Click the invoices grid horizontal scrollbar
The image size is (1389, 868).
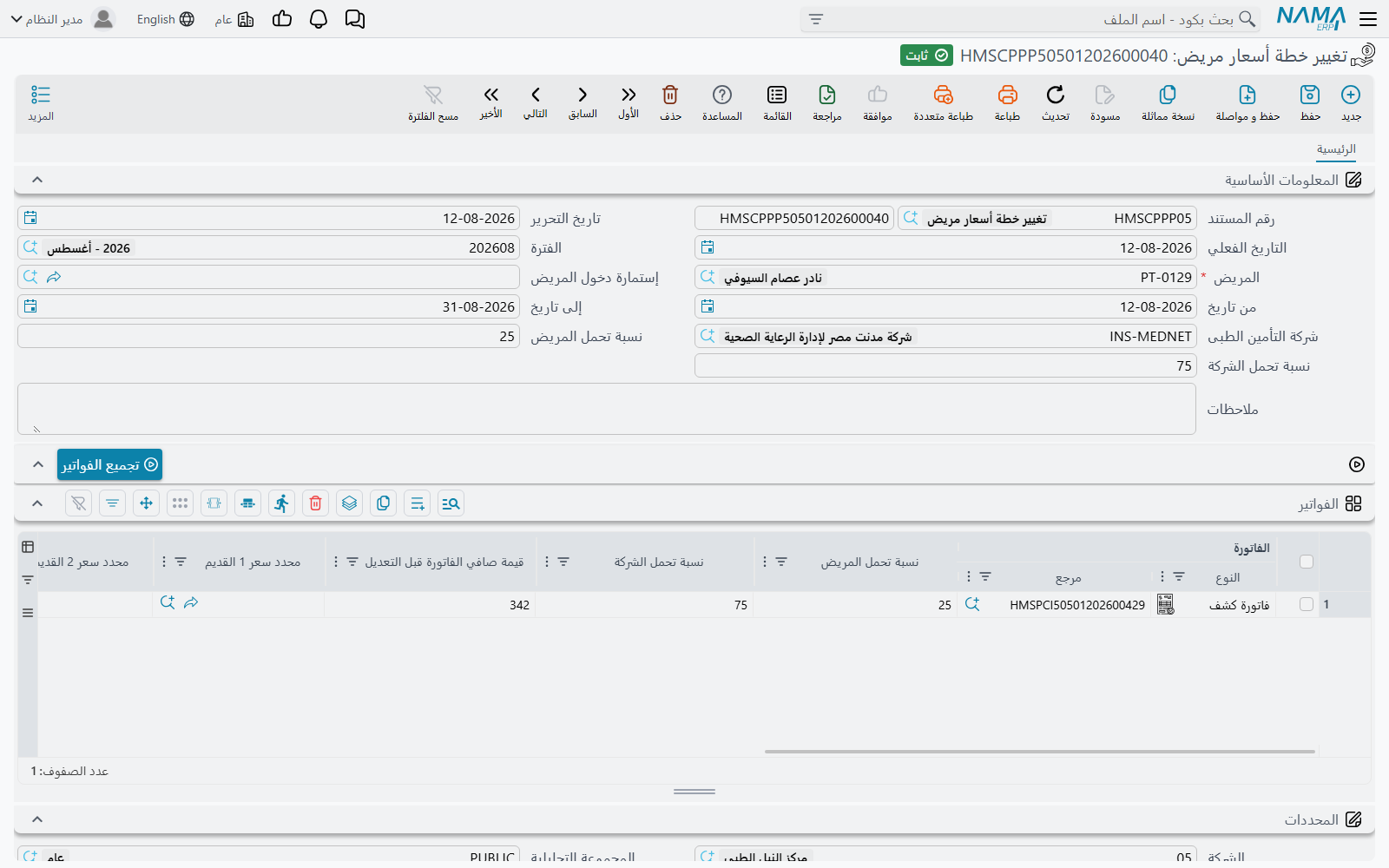[1040, 752]
